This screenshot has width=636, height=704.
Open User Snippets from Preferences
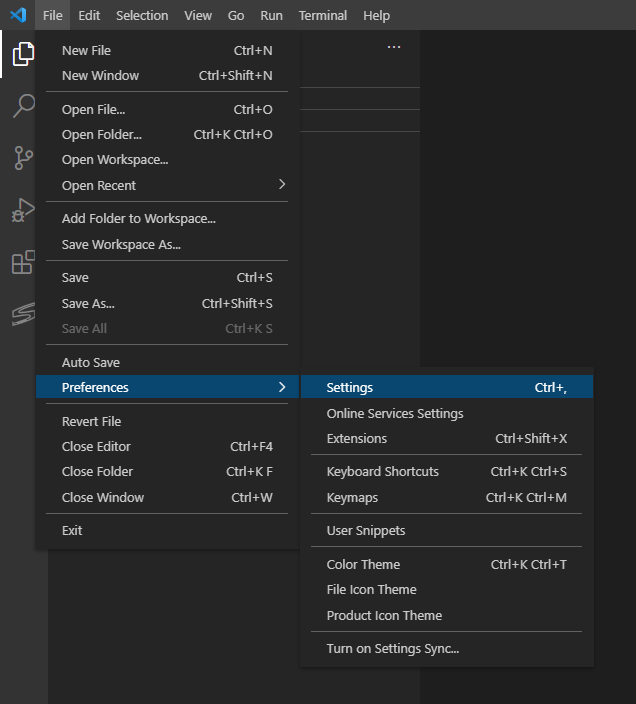coord(365,531)
